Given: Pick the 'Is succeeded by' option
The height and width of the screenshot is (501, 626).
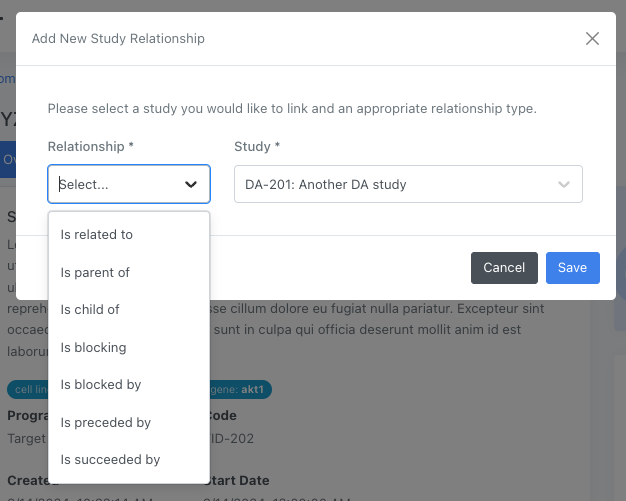Looking at the screenshot, I should pos(110,460).
